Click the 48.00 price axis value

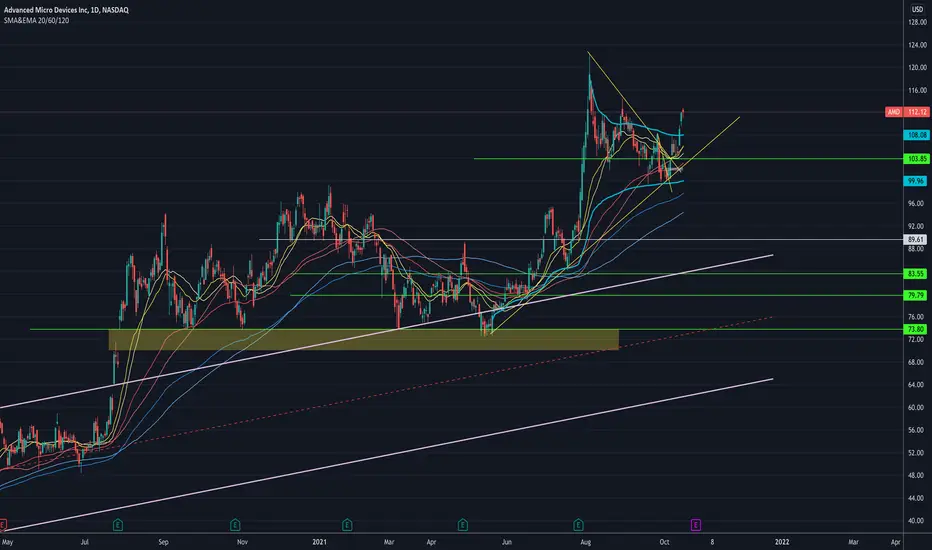917,475
